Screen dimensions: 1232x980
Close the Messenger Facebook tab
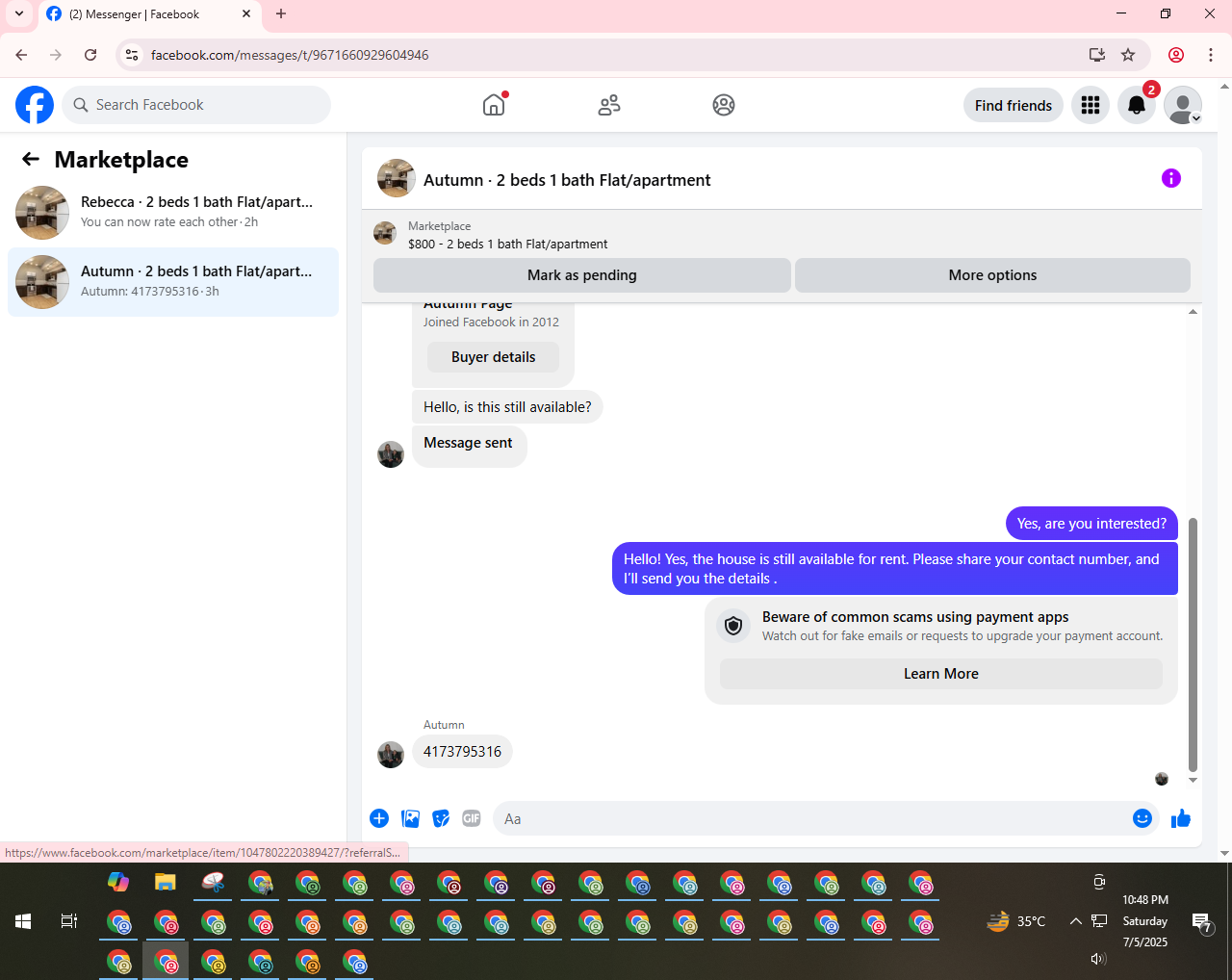click(x=246, y=13)
